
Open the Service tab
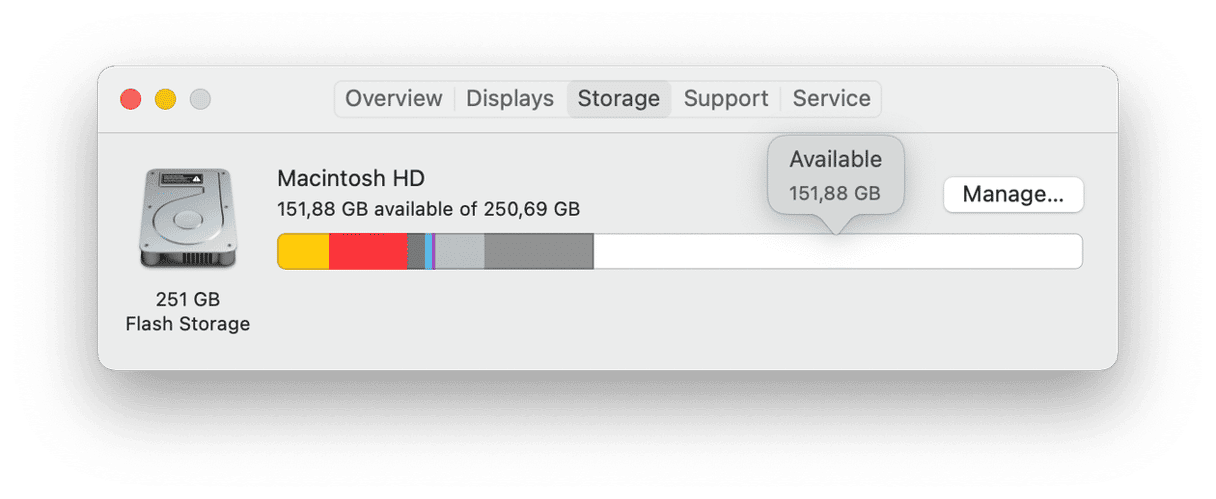(831, 99)
